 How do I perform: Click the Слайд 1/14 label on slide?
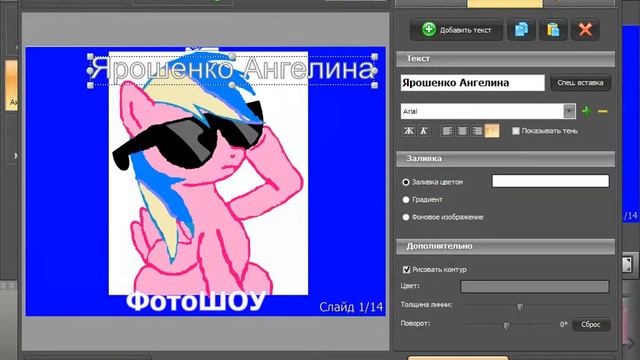point(351,307)
